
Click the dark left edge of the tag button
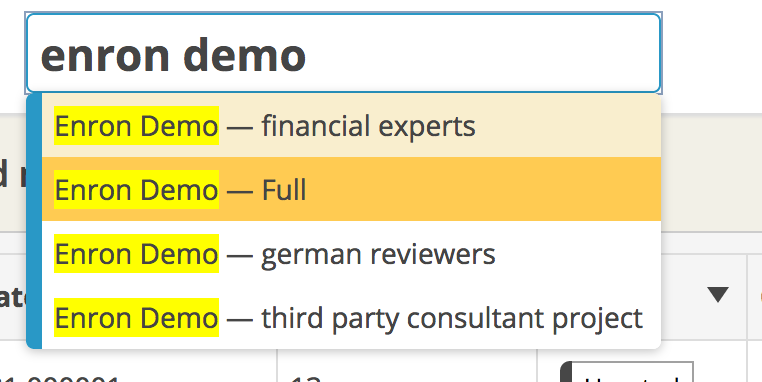point(566,372)
